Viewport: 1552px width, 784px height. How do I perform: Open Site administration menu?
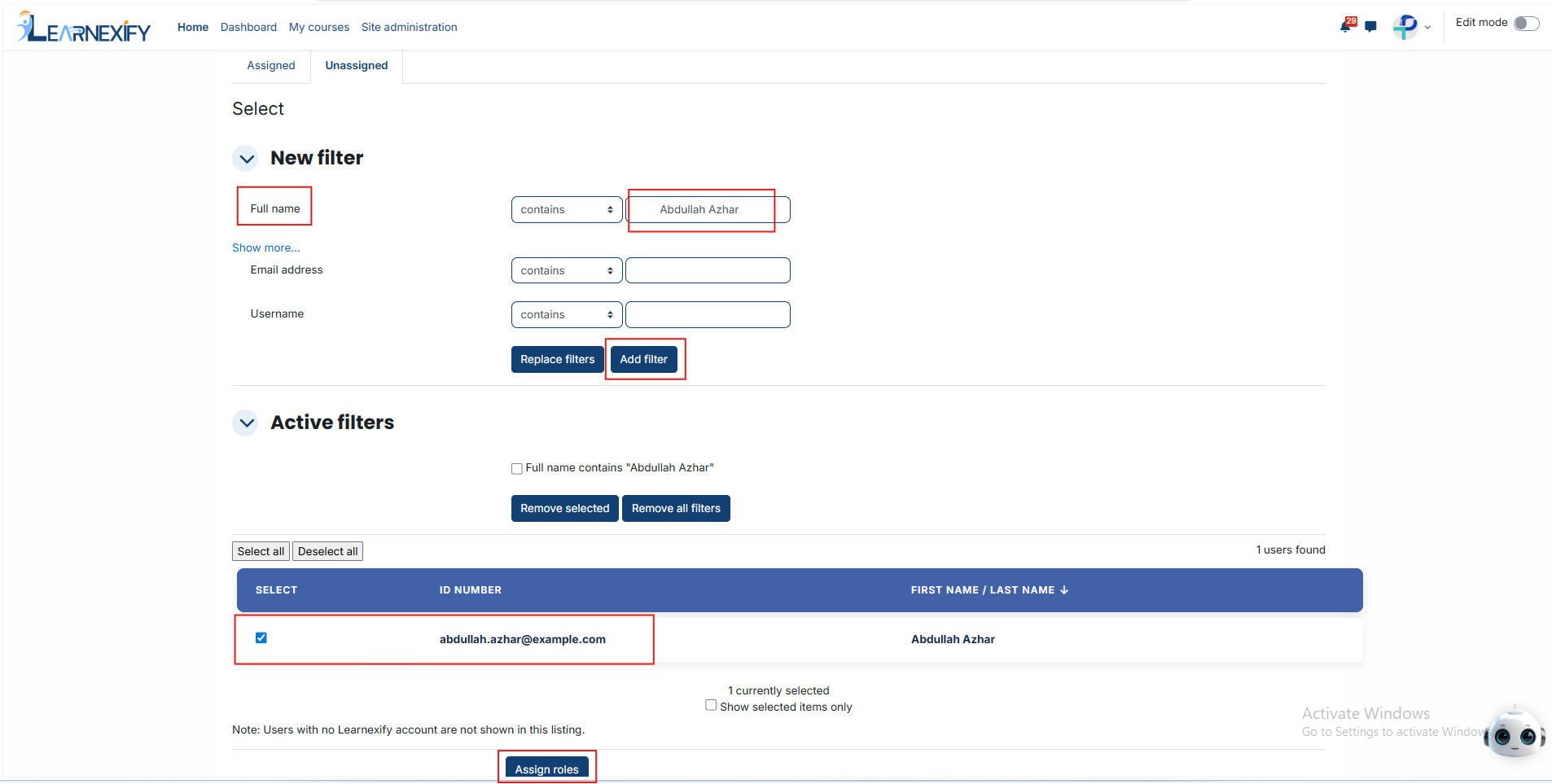(x=409, y=27)
